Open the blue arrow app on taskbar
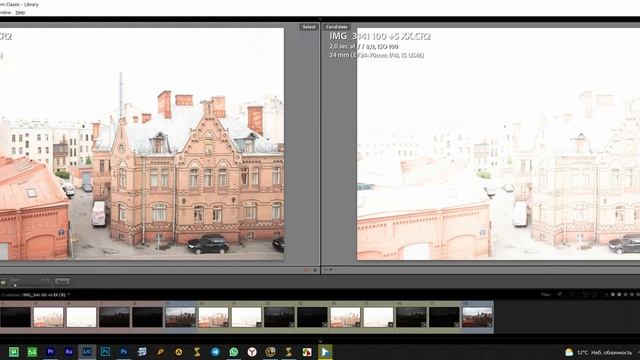The width and height of the screenshot is (640, 360). (325, 352)
